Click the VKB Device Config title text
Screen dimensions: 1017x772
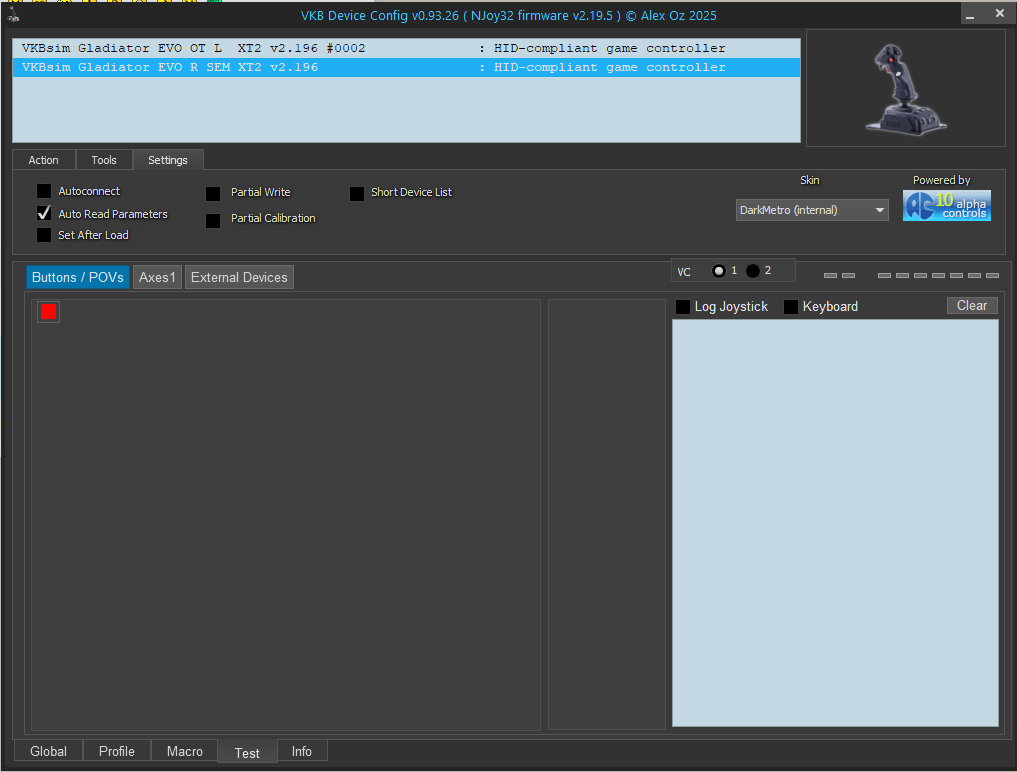click(508, 16)
